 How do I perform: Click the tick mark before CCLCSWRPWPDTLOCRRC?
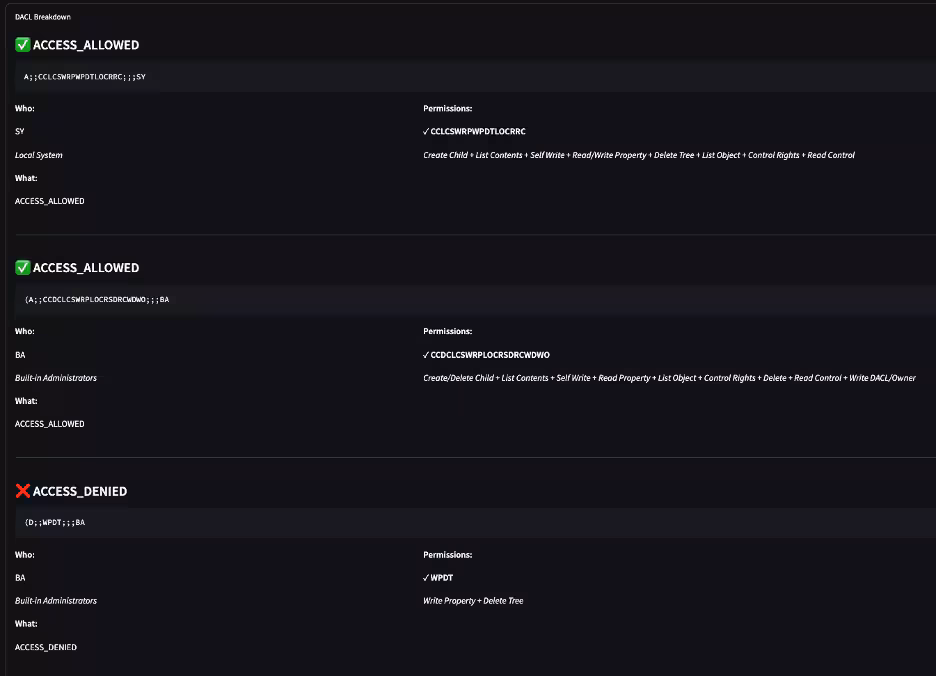426,132
